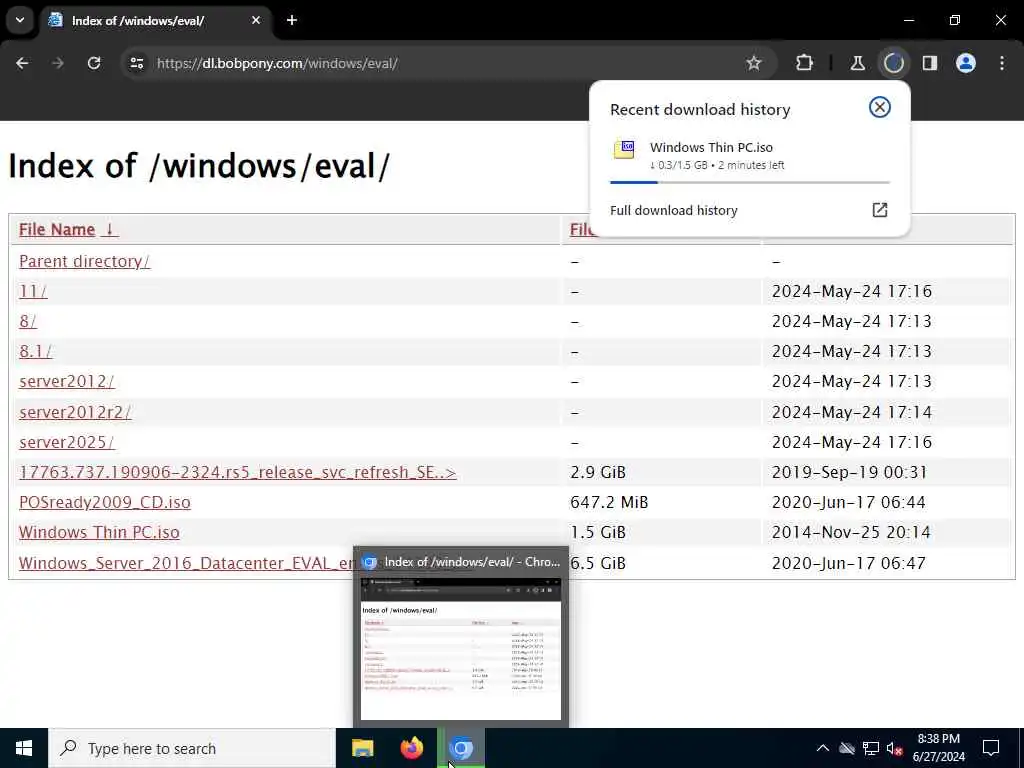Image resolution: width=1024 pixels, height=768 pixels.
Task: Open the server2012/ folder link
Action: pos(67,381)
